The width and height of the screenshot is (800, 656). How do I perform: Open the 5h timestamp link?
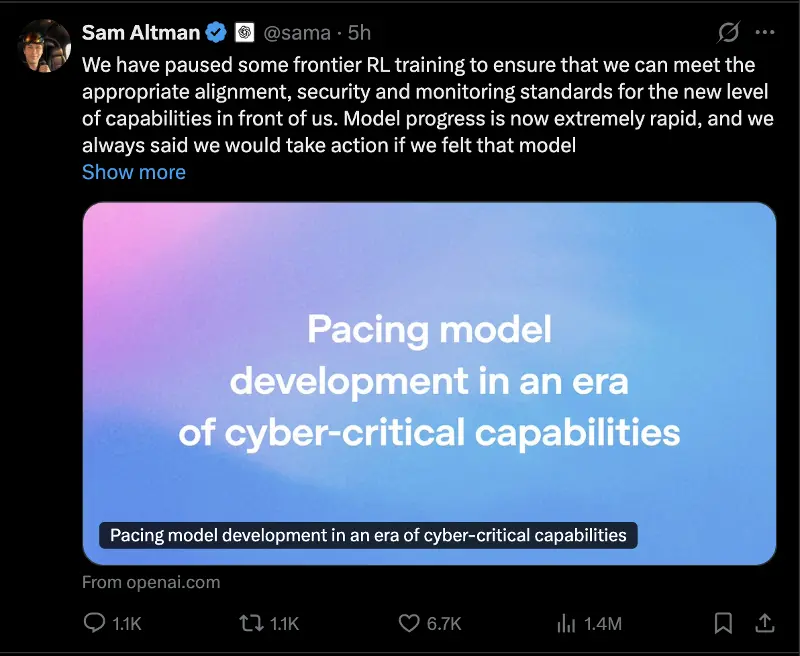[359, 33]
